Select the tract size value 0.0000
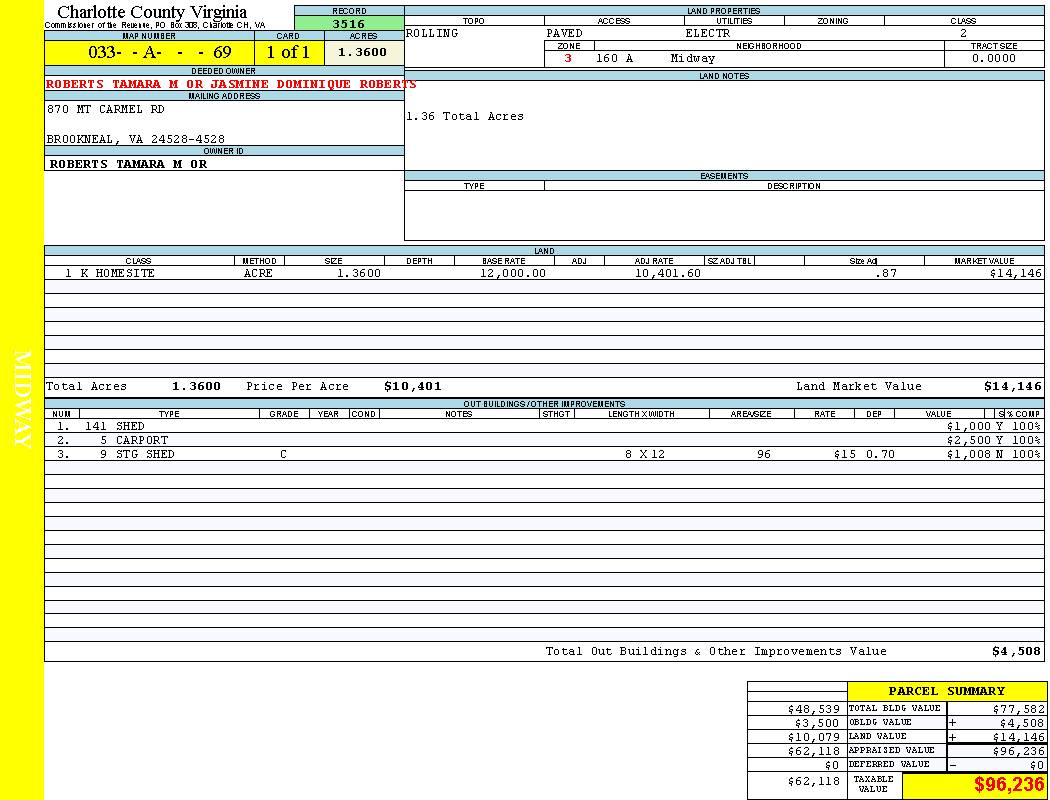Image resolution: width=1050 pixels, height=800 pixels. [x=993, y=58]
